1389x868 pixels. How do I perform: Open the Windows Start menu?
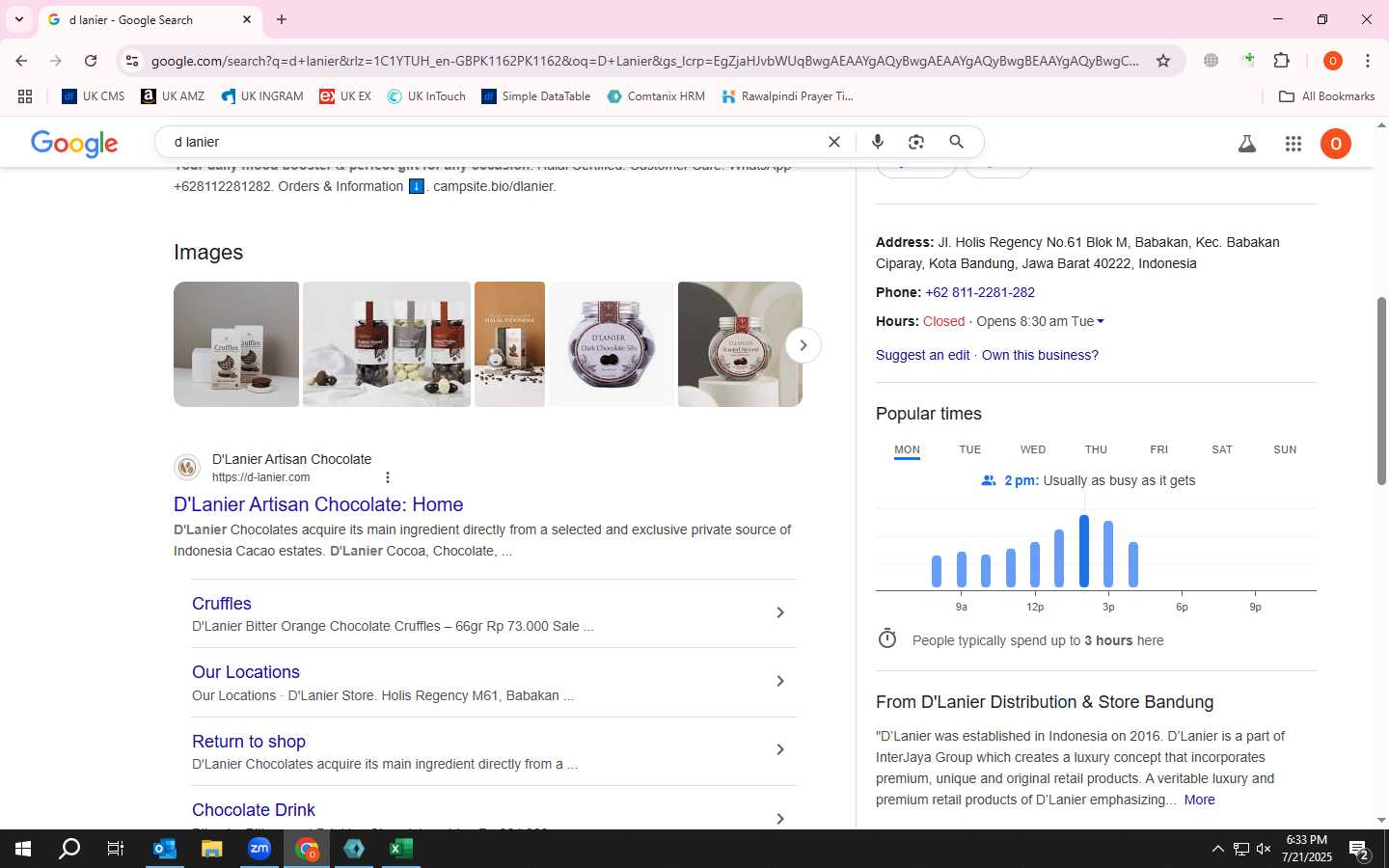(23, 849)
